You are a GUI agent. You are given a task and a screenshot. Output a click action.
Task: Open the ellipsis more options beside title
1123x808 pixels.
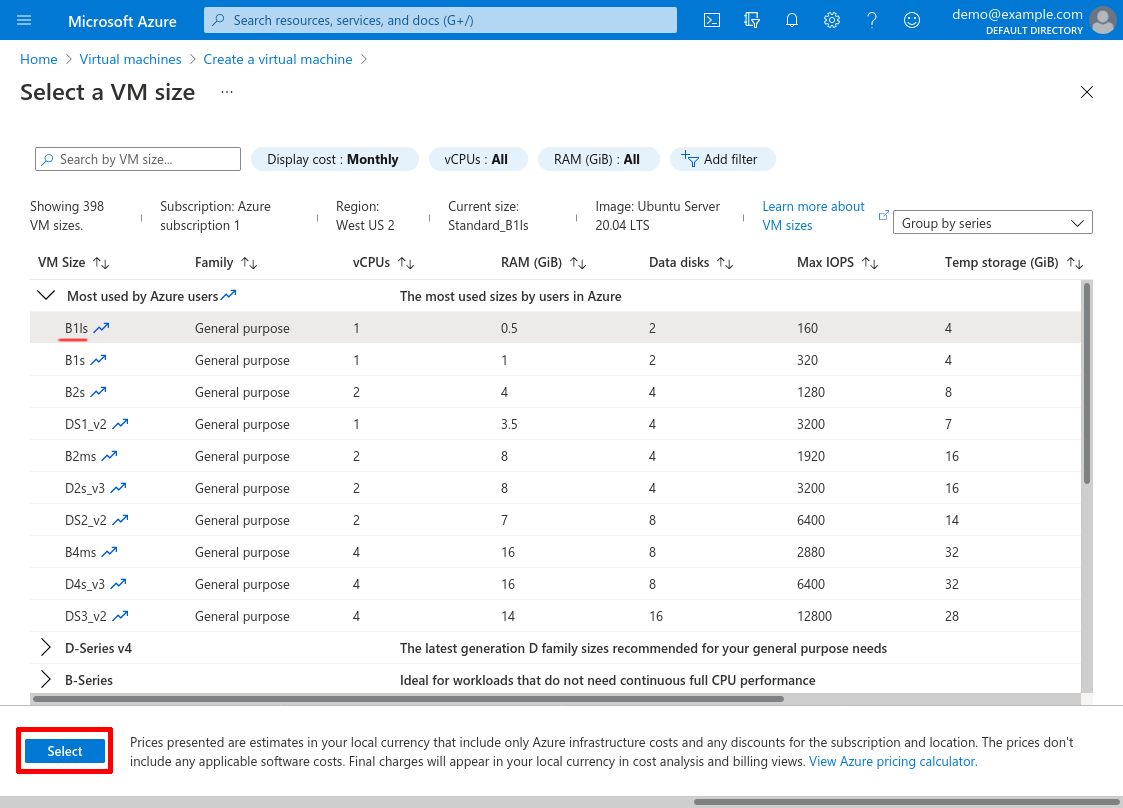pos(227,92)
